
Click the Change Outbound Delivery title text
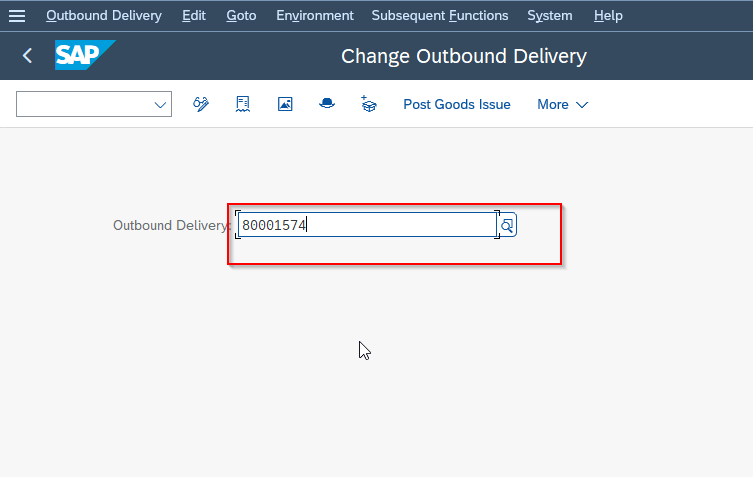[464, 56]
